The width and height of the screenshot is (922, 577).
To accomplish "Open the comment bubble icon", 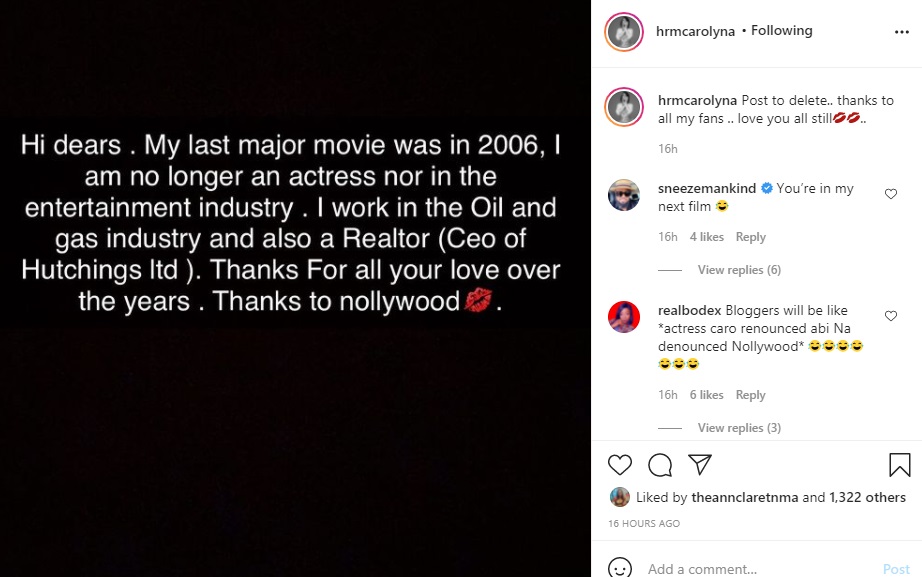I will point(660,465).
